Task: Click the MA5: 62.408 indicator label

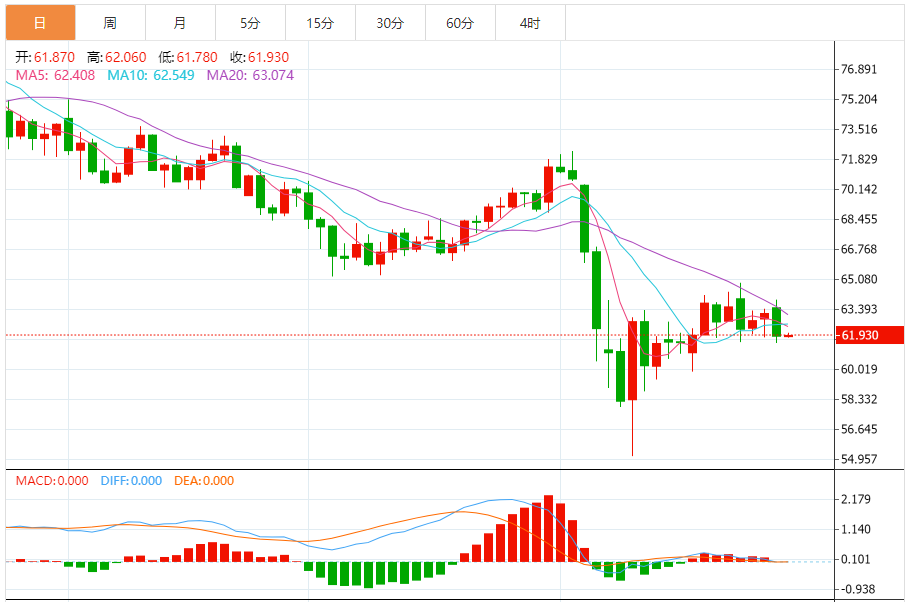Action: pyautogui.click(x=55, y=76)
